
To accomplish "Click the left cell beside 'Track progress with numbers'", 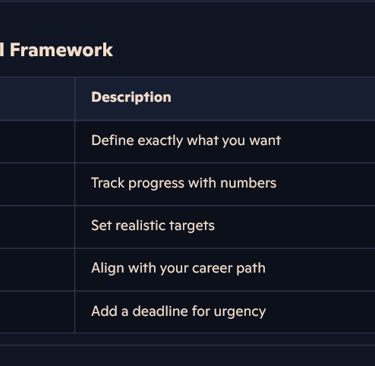I will pyautogui.click(x=37, y=184).
